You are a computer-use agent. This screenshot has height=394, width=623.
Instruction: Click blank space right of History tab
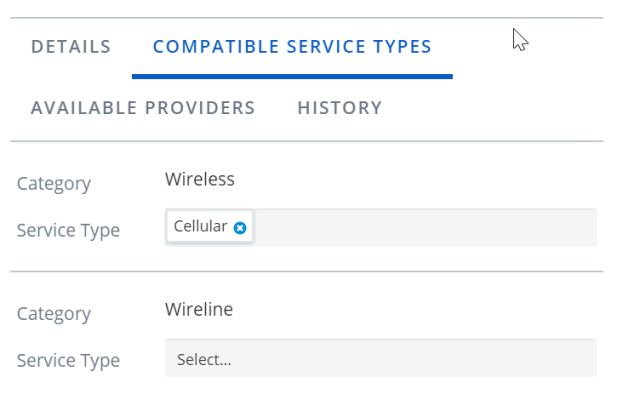click(x=493, y=108)
